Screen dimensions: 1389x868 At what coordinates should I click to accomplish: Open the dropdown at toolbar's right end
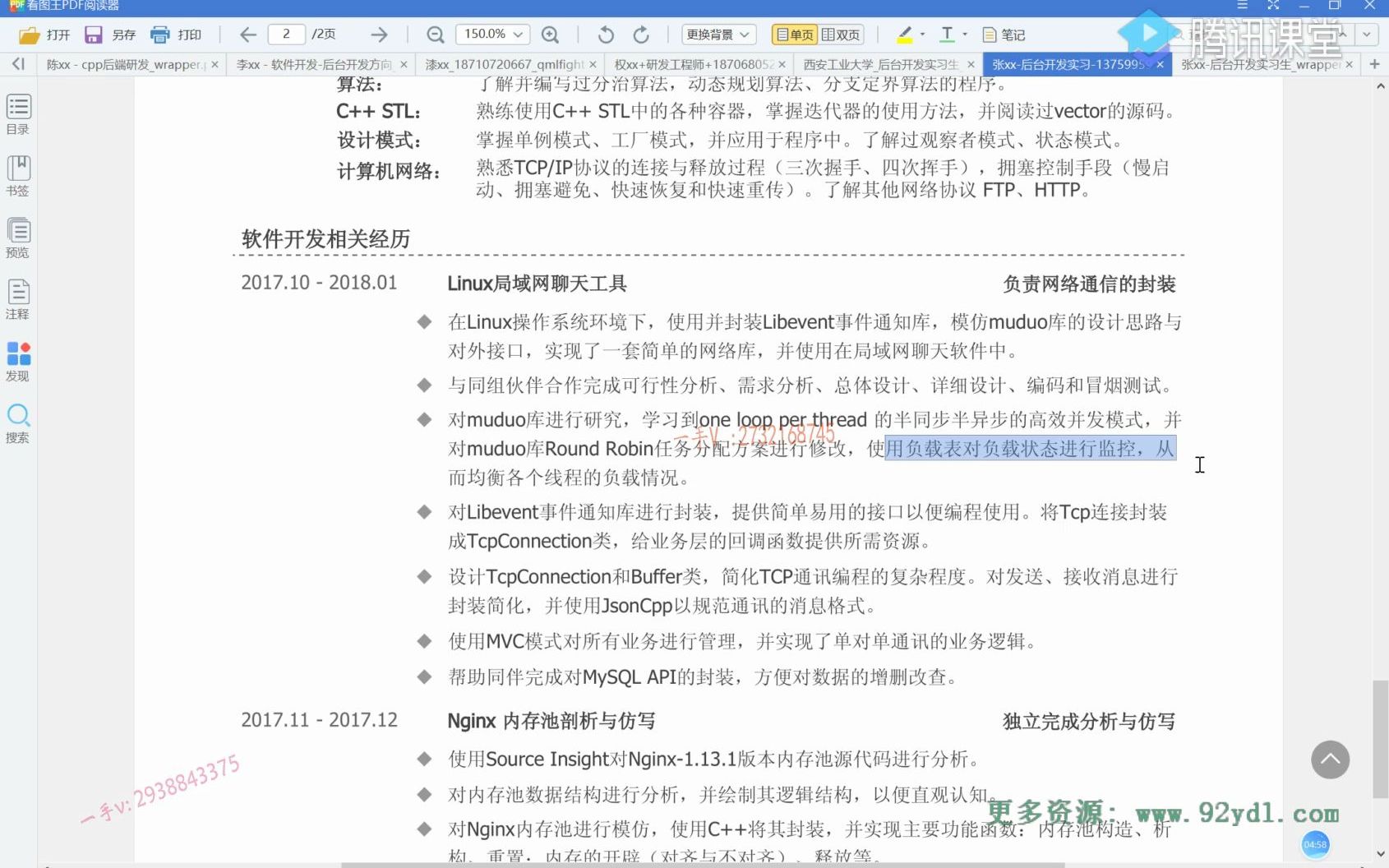pos(1366,35)
